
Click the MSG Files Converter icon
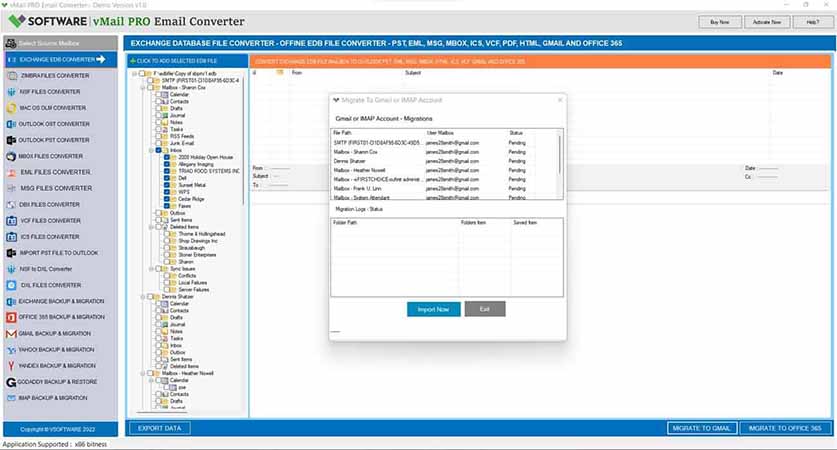[x=12, y=188]
